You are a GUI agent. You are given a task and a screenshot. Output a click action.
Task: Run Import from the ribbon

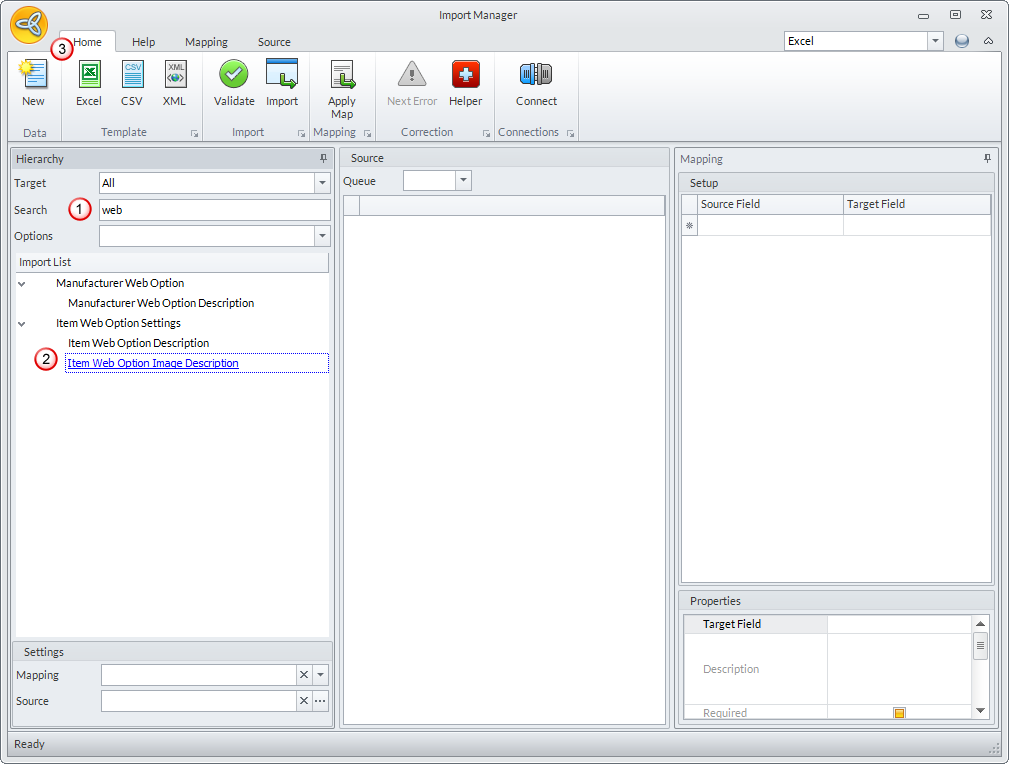282,76
